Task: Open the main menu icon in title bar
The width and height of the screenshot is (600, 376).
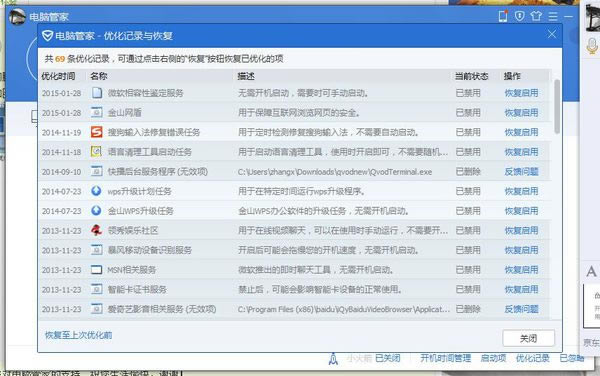Action: coord(553,16)
